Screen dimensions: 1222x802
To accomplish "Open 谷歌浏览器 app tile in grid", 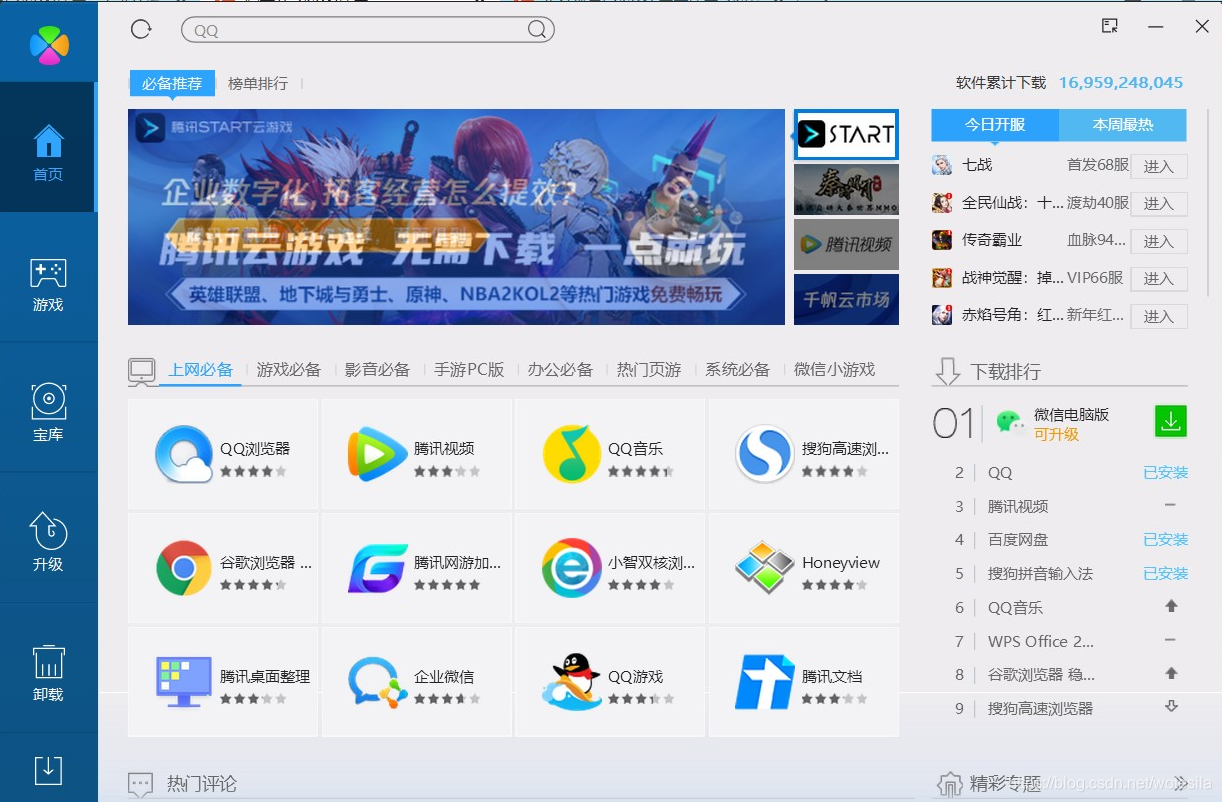I will point(223,568).
